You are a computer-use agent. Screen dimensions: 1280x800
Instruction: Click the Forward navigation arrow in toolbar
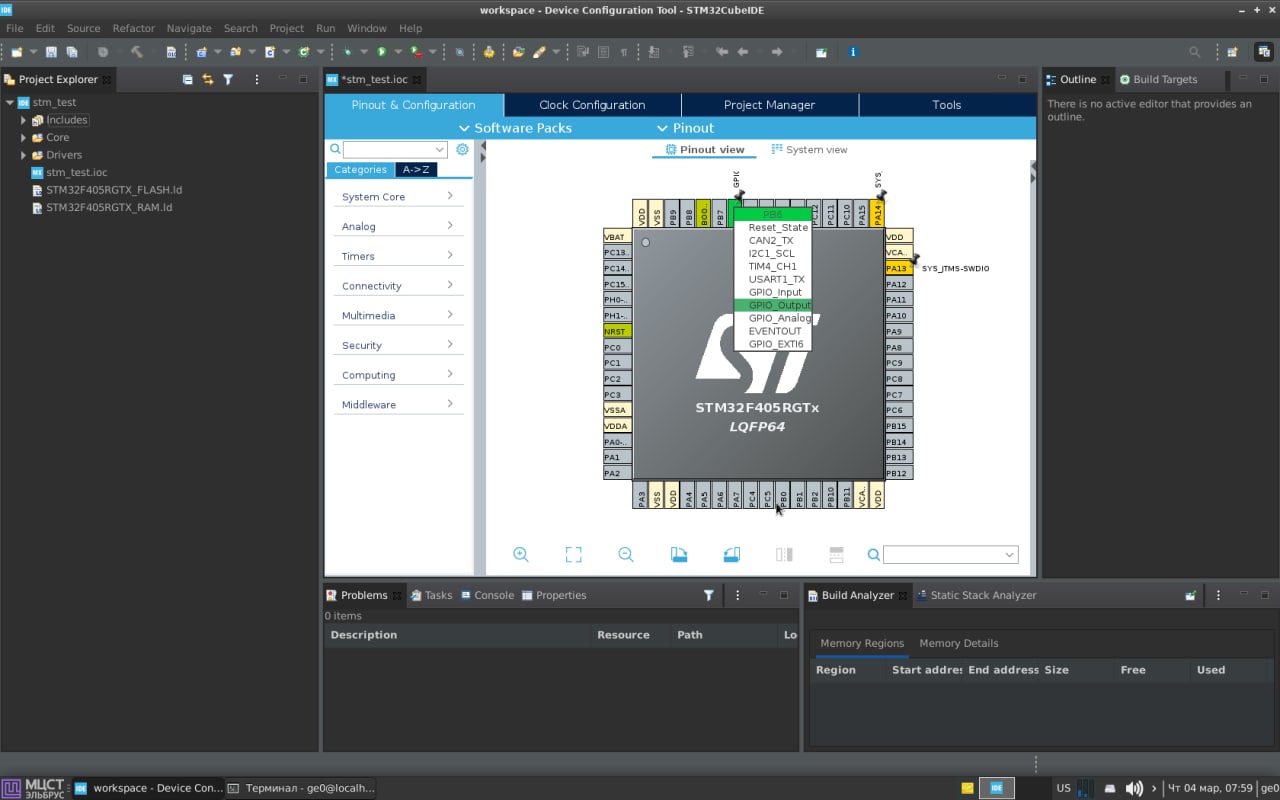point(776,52)
